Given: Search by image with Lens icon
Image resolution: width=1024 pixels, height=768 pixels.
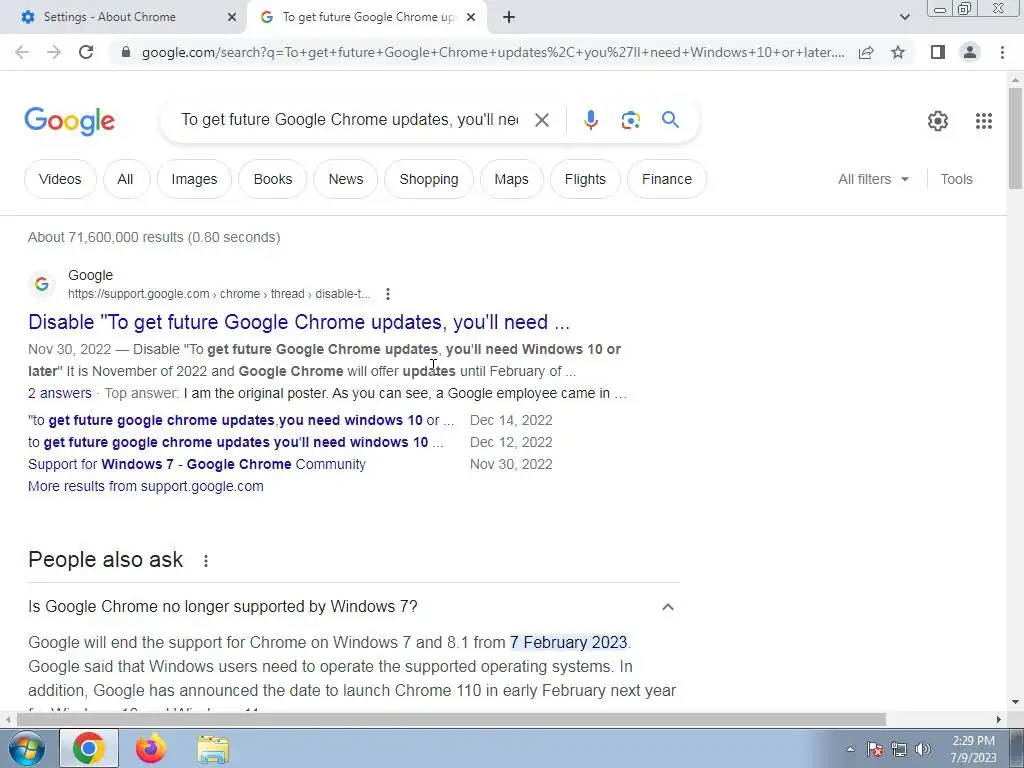Looking at the screenshot, I should 630,120.
